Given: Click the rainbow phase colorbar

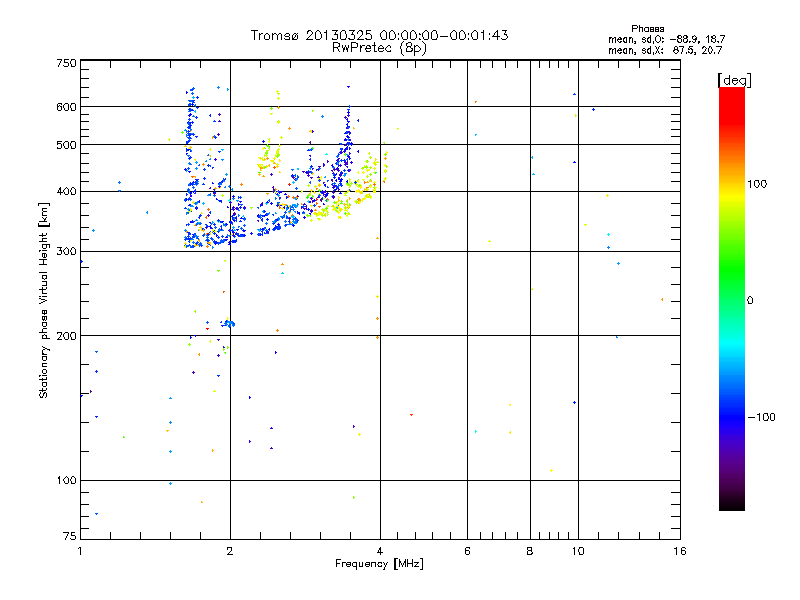Looking at the screenshot, I should point(732,299).
